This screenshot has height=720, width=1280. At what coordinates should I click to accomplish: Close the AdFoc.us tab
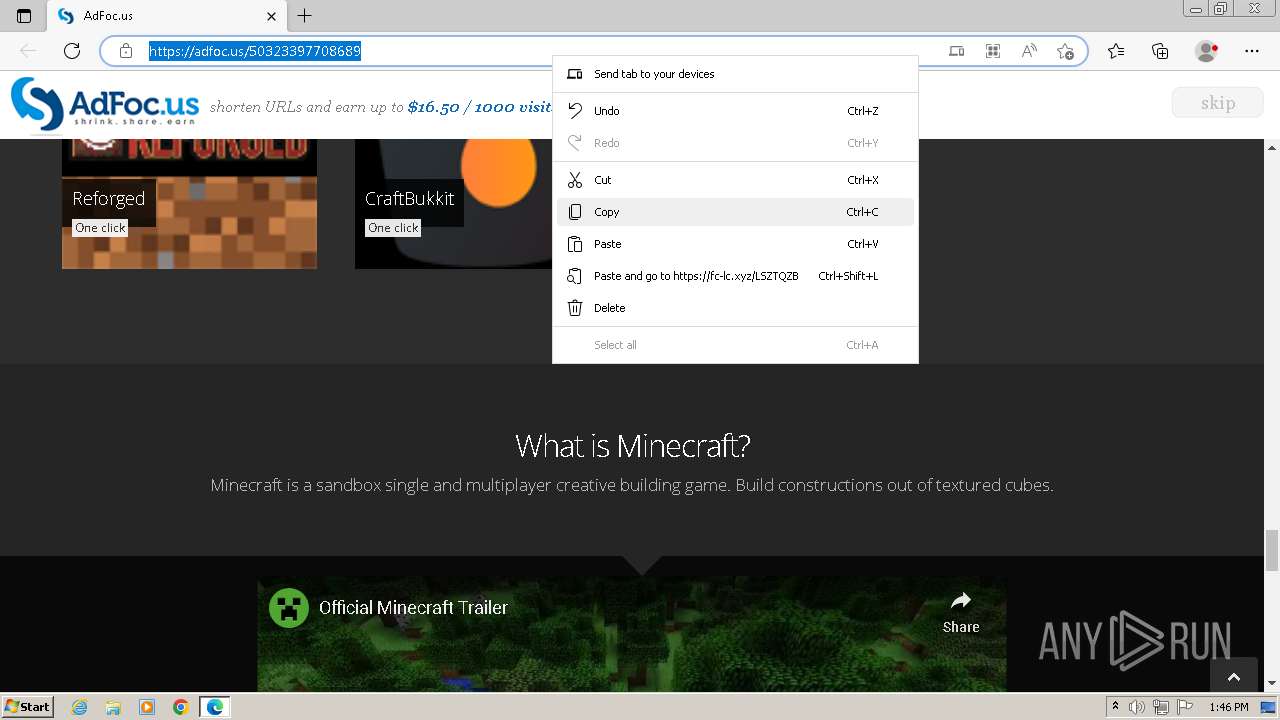click(272, 16)
